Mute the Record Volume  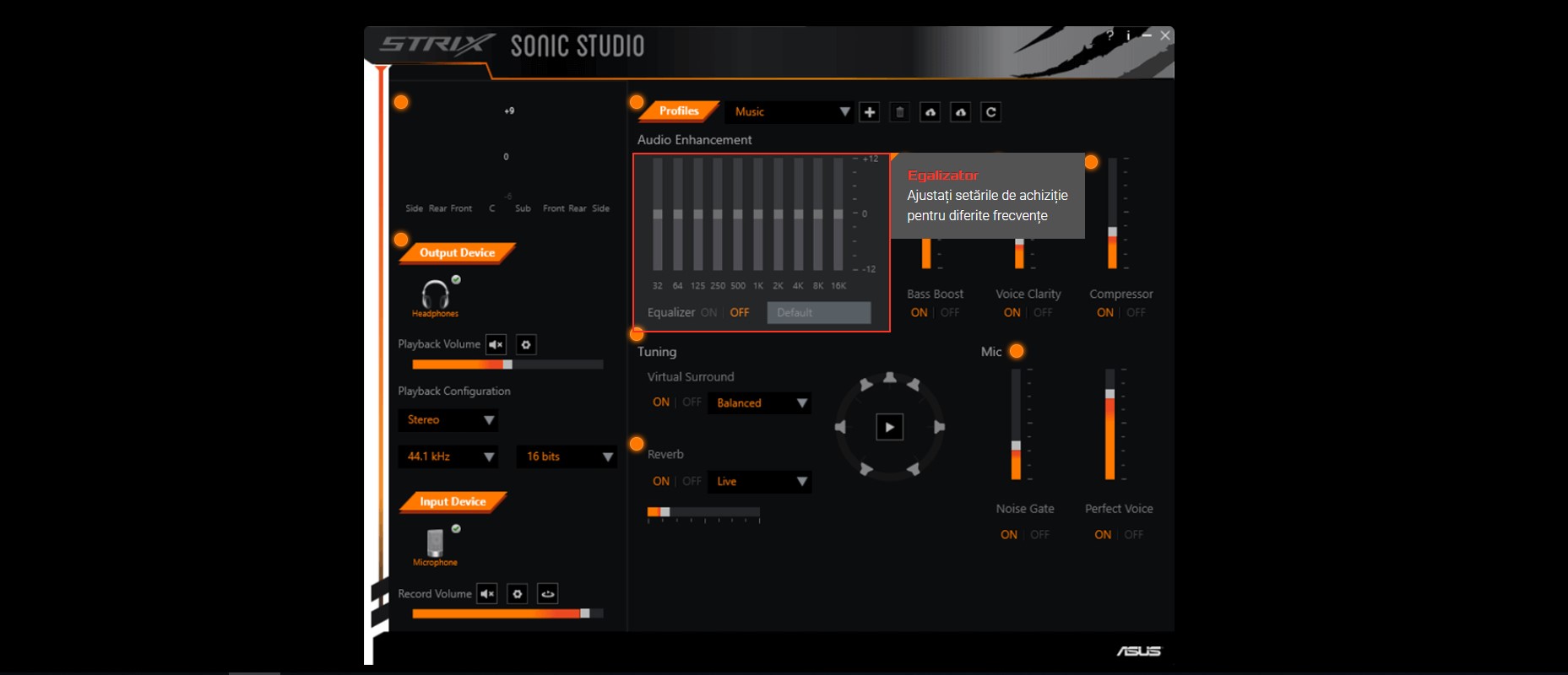pyautogui.click(x=487, y=594)
